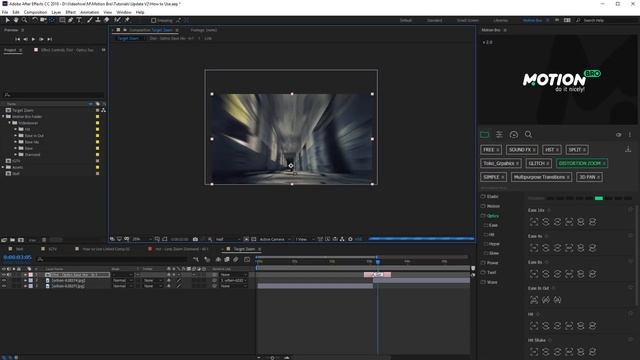The image size is (640, 360).
Task: Open the Composition menu
Action: [35, 12]
